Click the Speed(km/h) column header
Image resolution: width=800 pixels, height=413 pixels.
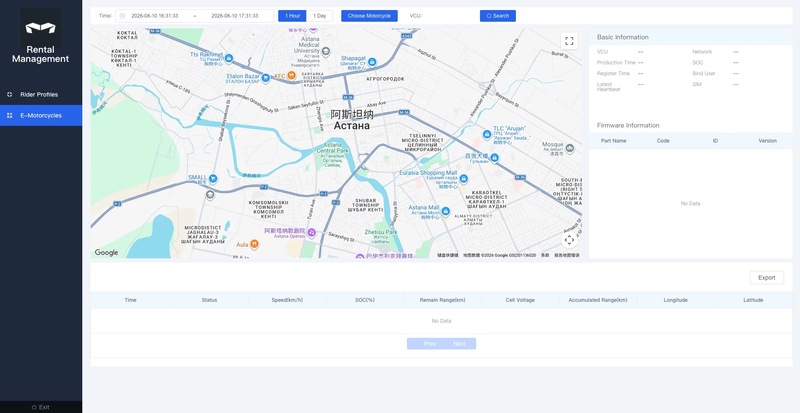tap(287, 300)
